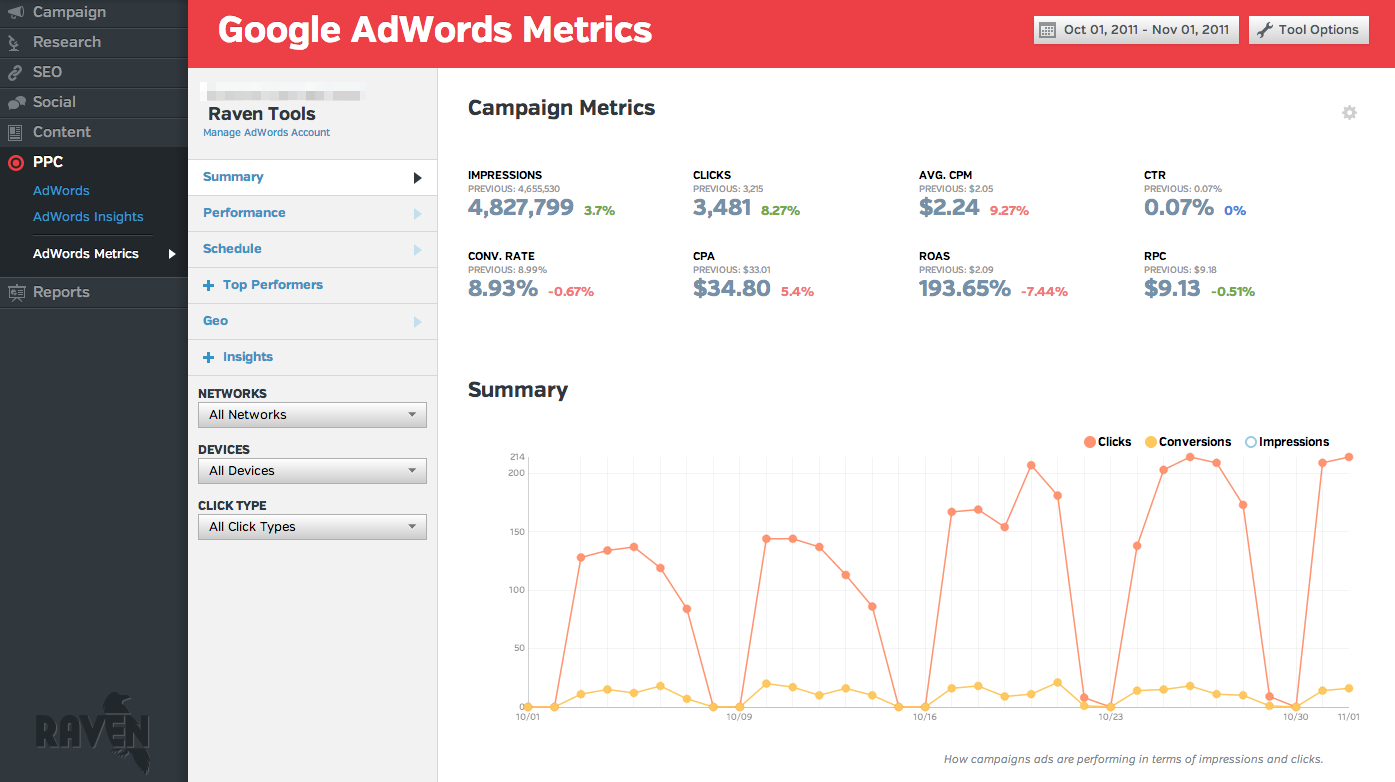Switch to the Summary tab

312,177
